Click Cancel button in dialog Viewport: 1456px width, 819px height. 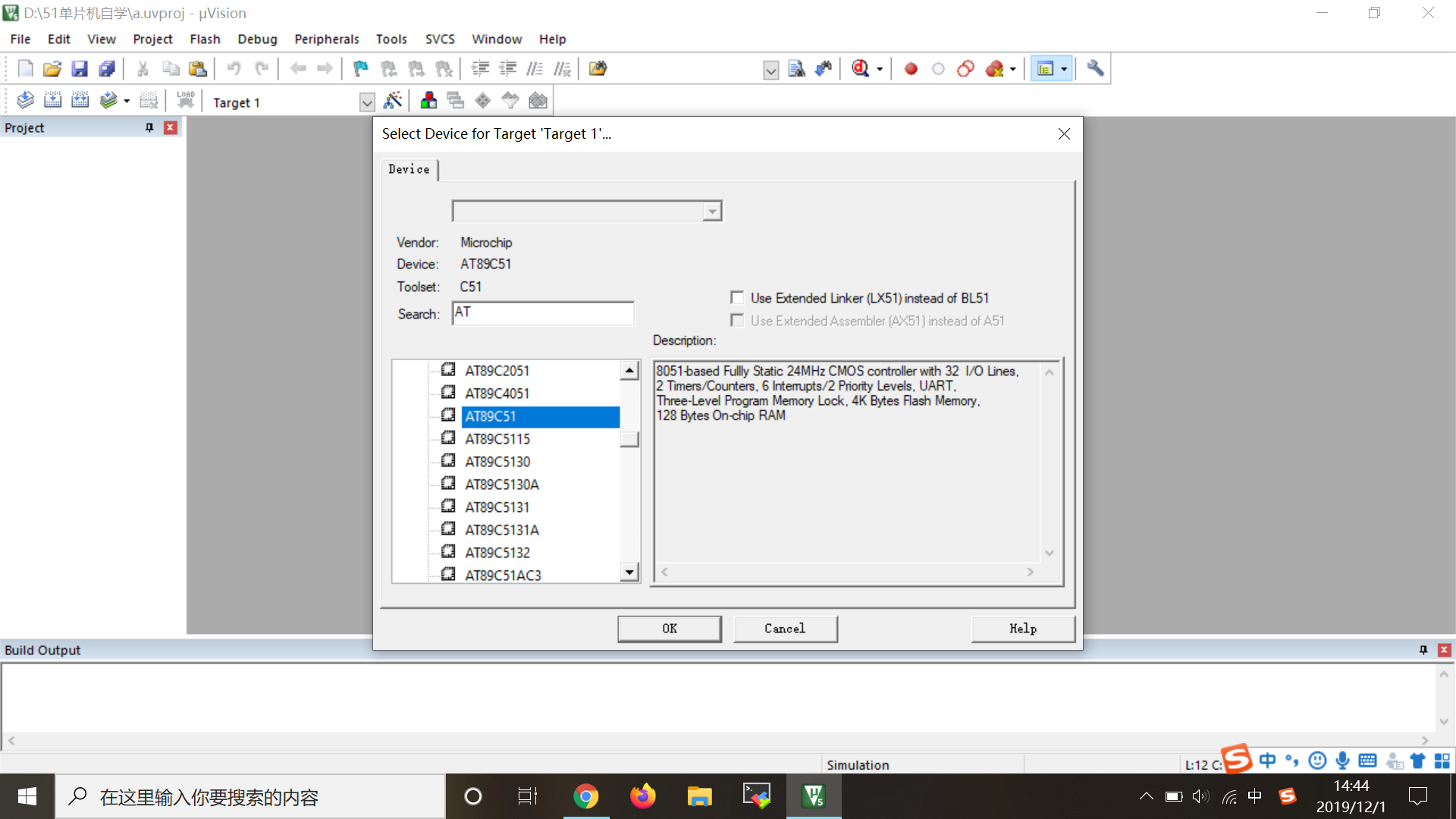click(x=785, y=629)
